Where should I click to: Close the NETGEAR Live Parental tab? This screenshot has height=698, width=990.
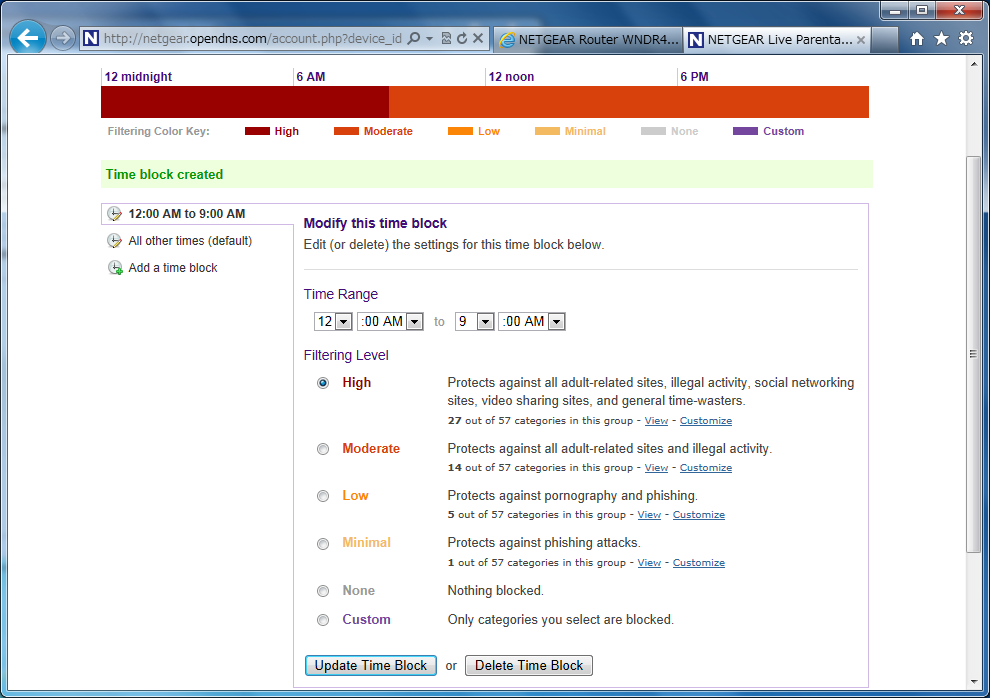(860, 40)
